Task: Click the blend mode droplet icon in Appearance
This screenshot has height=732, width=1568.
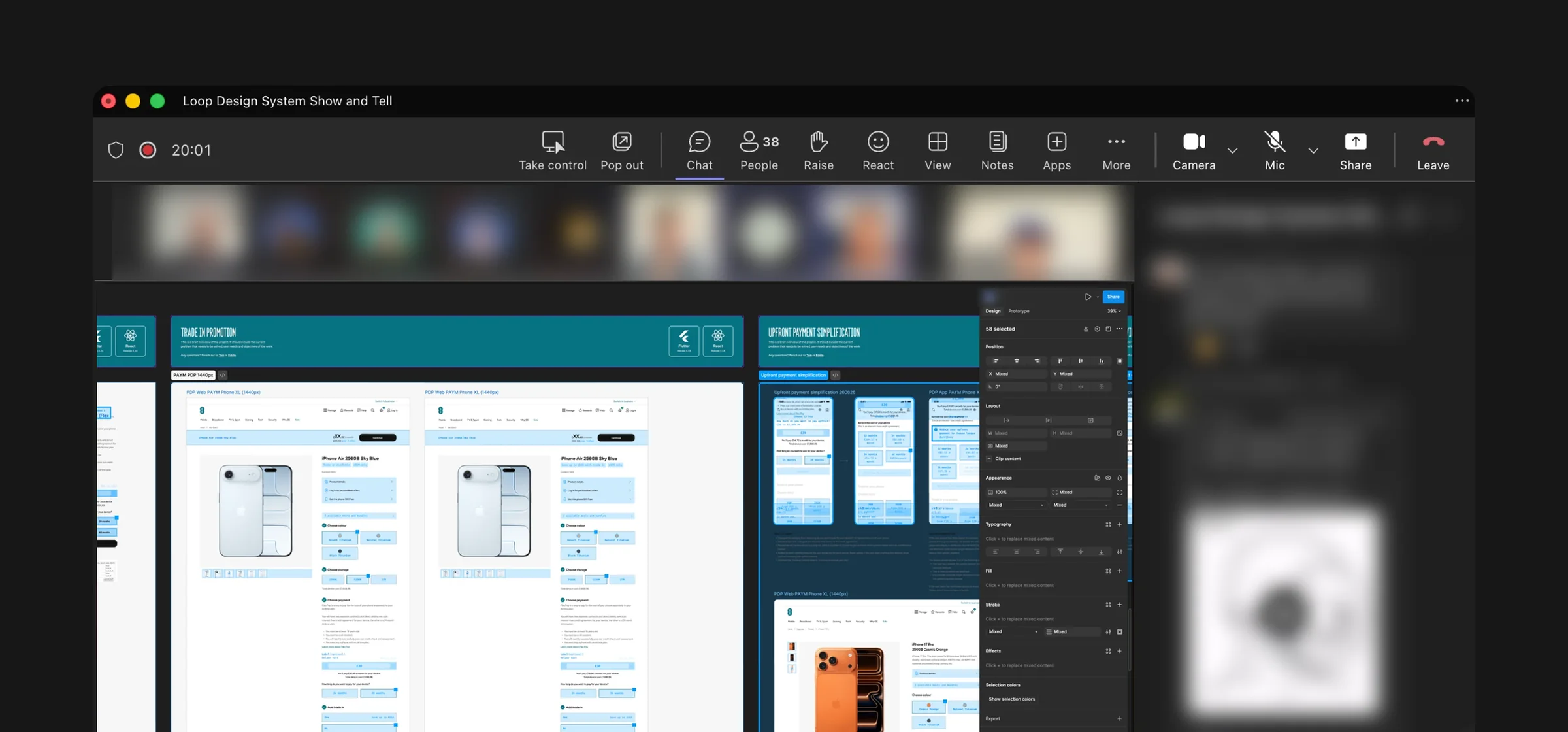Action: tap(1119, 478)
